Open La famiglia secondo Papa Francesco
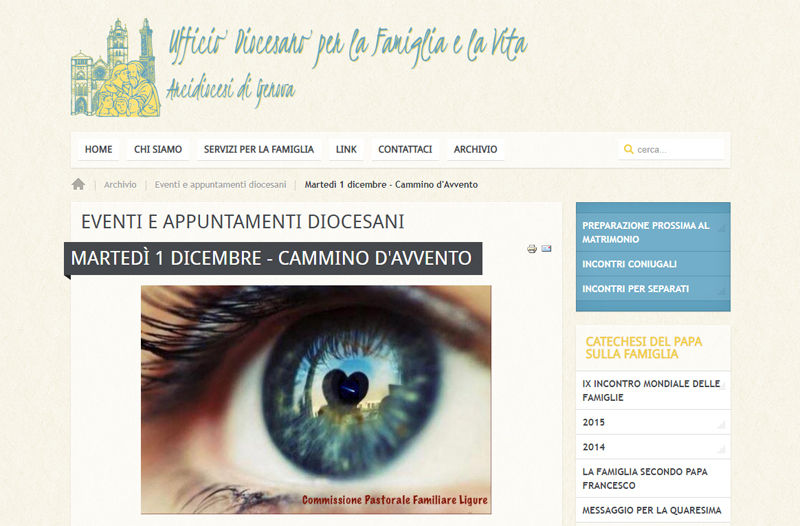800x526 pixels. click(x=653, y=479)
